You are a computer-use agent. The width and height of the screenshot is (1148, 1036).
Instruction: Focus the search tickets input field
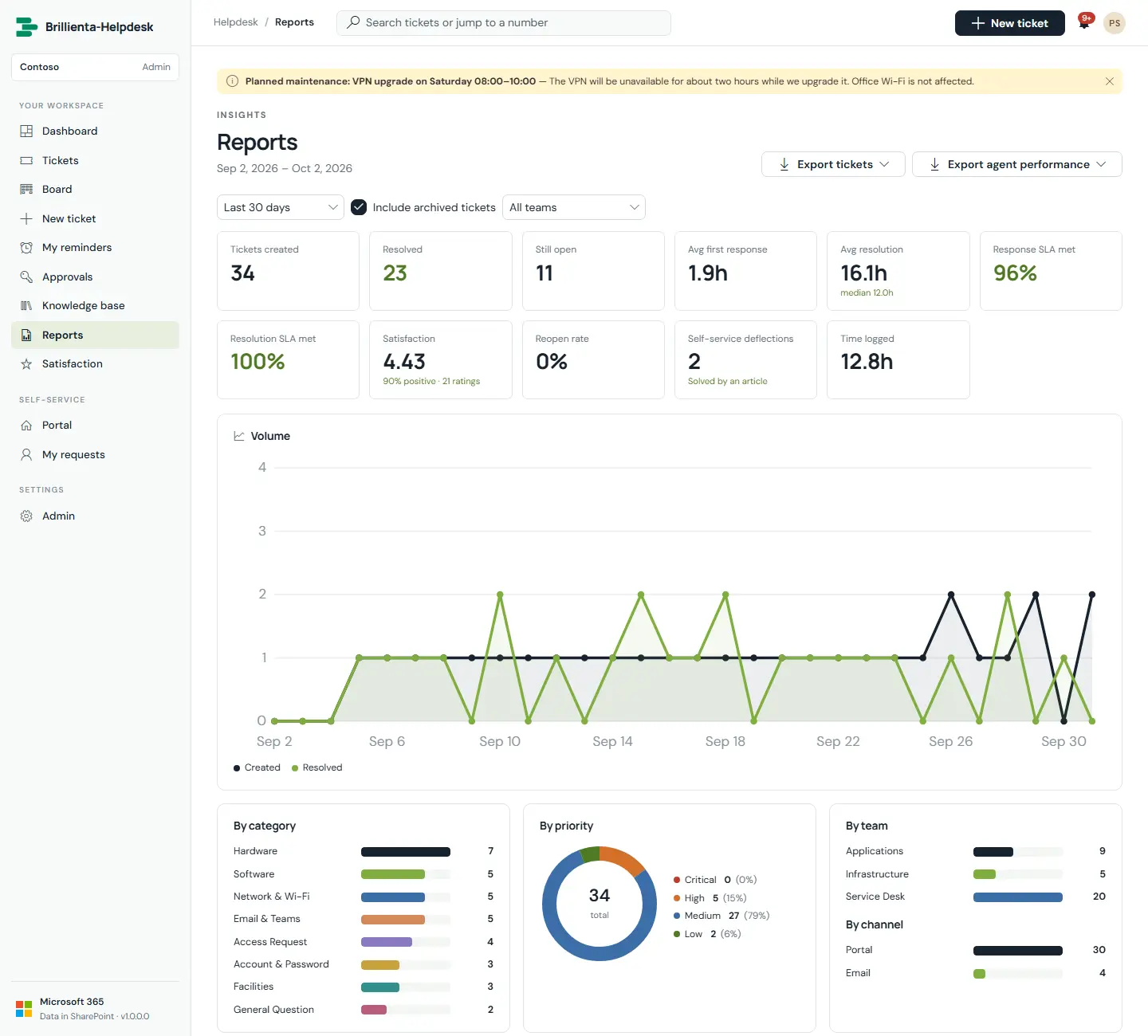coord(504,23)
